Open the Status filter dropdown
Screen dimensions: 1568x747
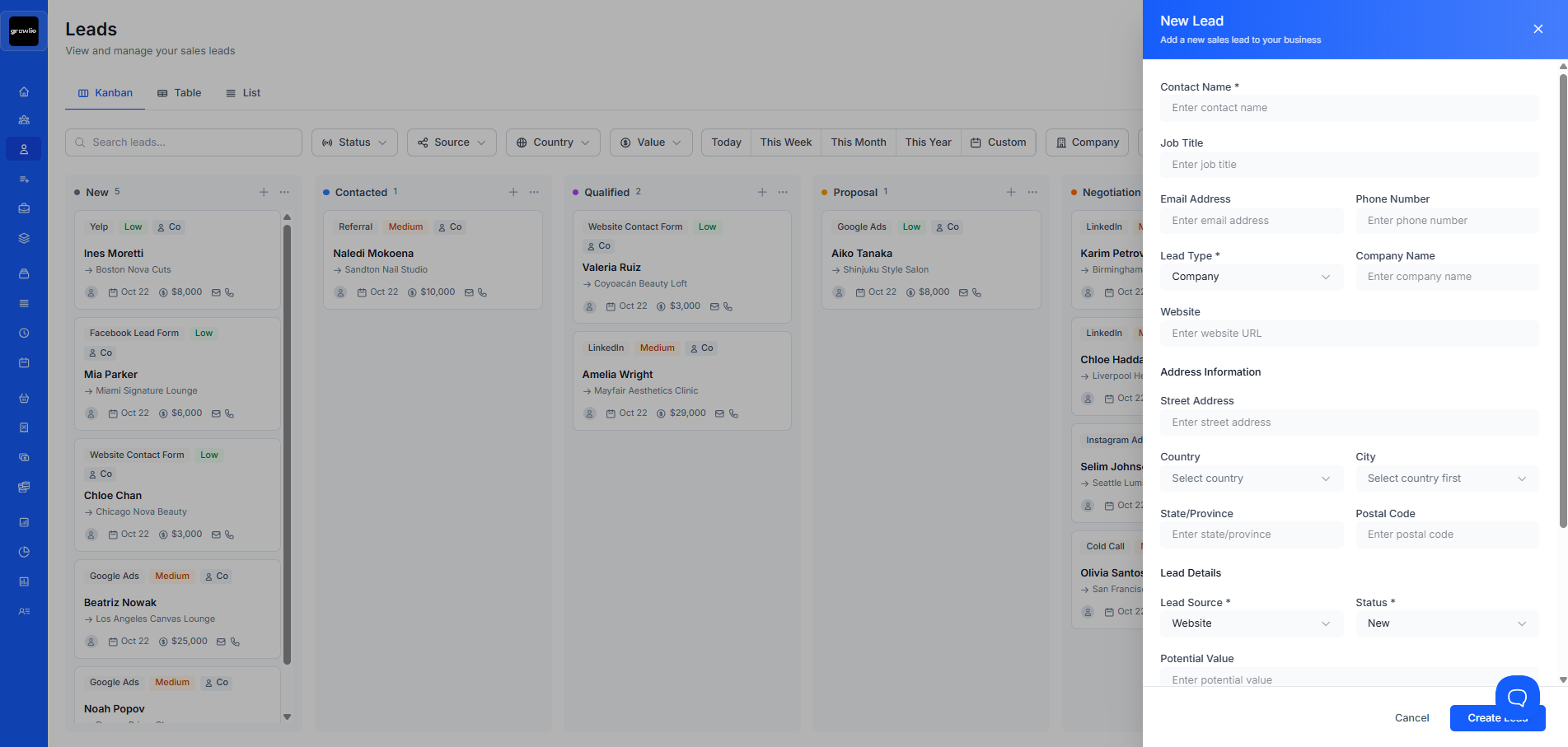[x=354, y=142]
